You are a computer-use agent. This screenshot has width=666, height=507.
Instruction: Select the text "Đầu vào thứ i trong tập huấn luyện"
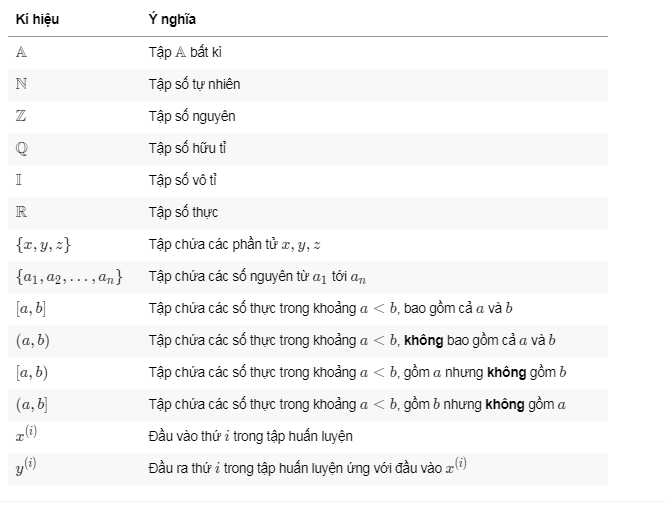click(250, 436)
